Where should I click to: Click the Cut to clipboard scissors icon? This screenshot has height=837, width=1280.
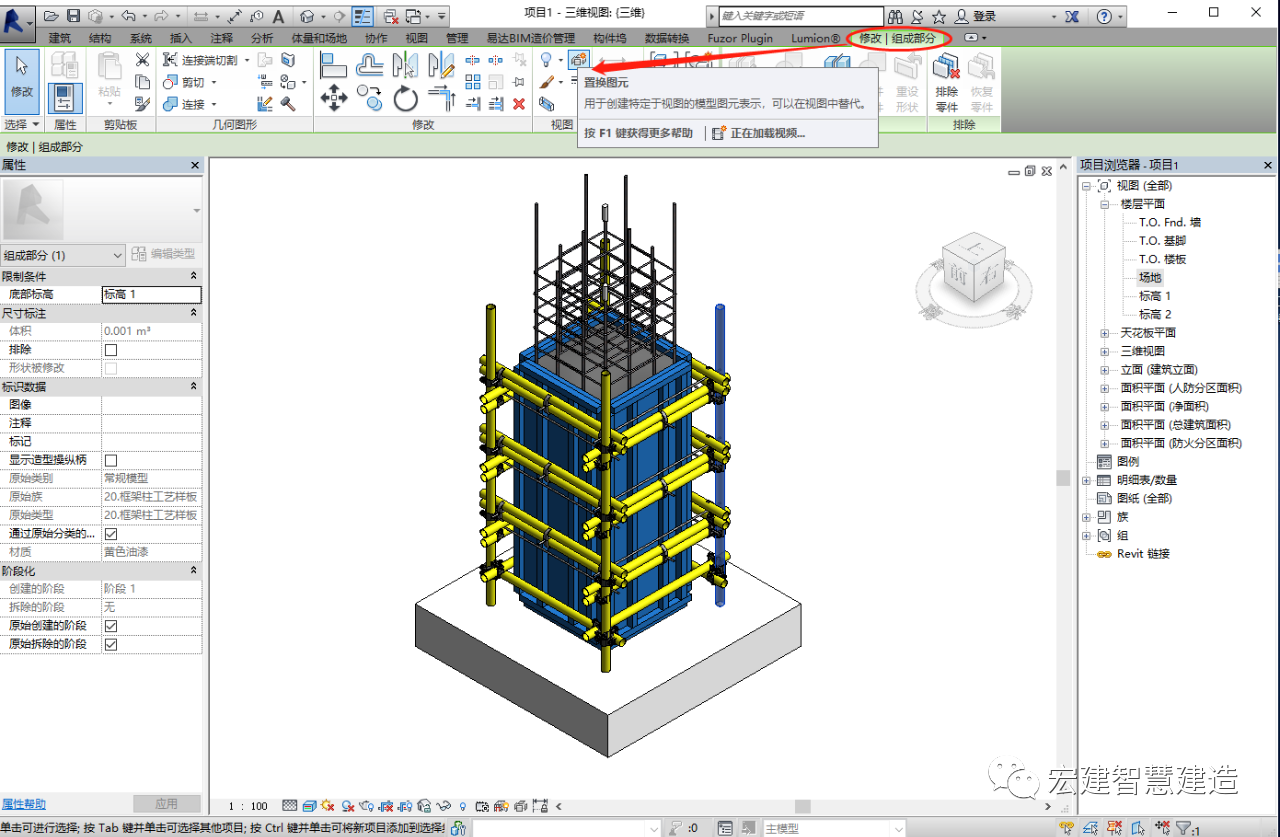[x=142, y=60]
